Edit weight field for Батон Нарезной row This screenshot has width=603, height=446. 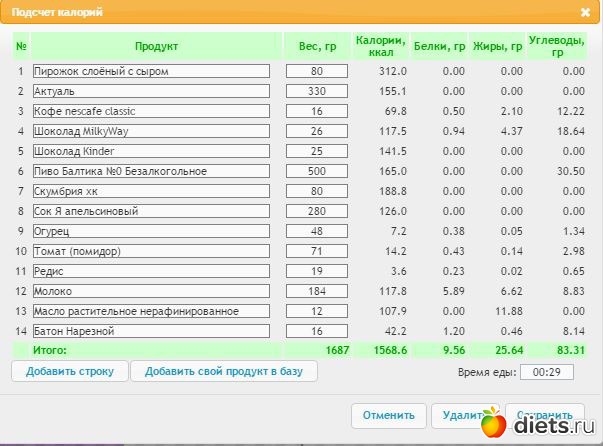(317, 331)
